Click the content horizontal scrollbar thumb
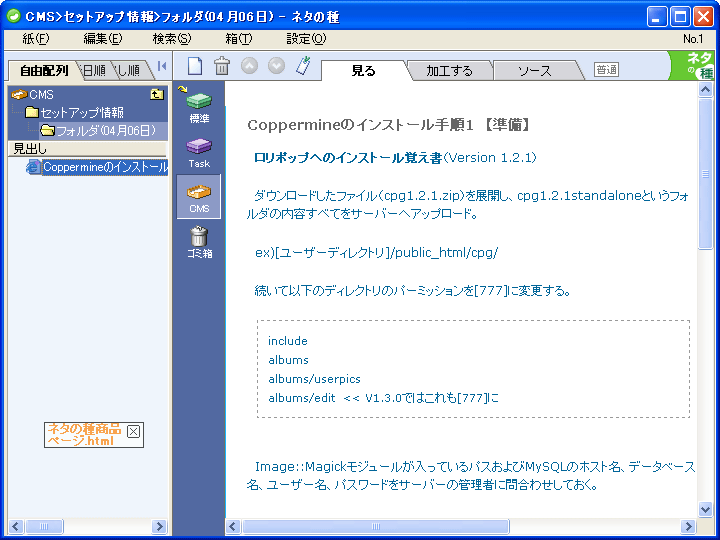Viewport: 720px width, 540px height. (x=376, y=526)
